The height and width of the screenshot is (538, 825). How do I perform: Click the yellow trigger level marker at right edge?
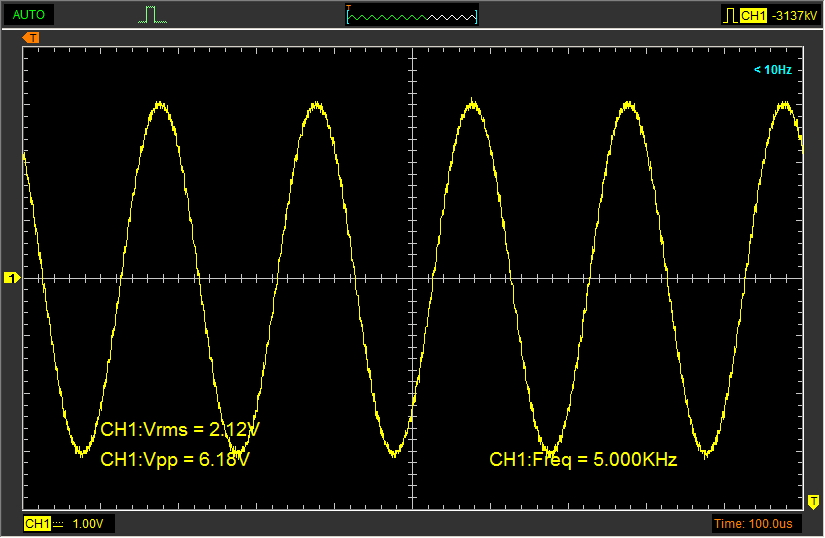[x=813, y=501]
